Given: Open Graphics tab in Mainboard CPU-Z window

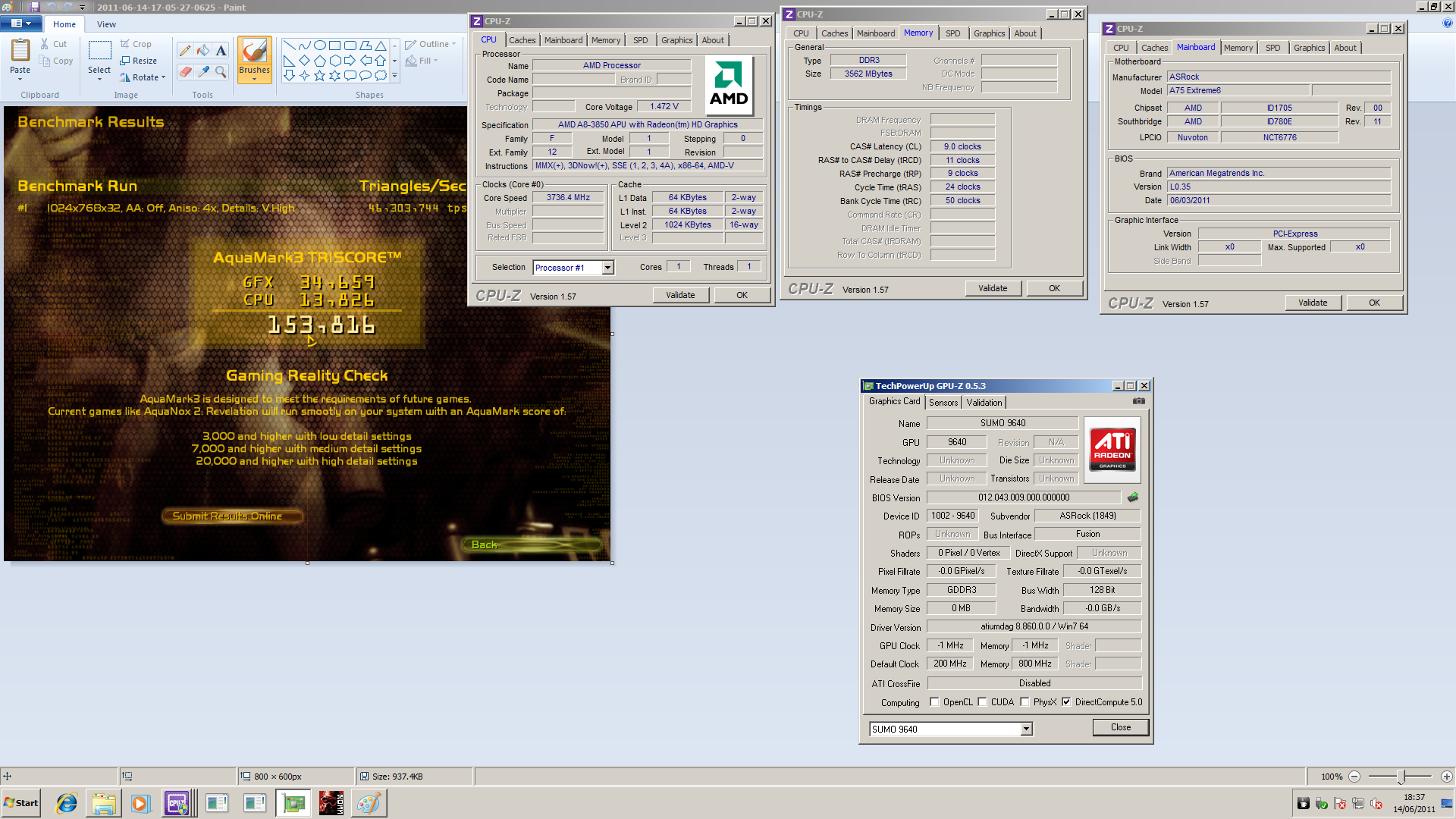Looking at the screenshot, I should pos(1309,48).
